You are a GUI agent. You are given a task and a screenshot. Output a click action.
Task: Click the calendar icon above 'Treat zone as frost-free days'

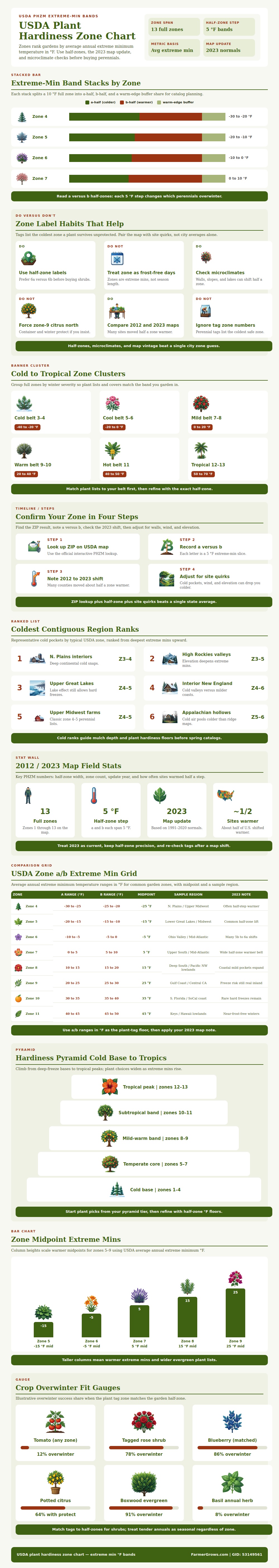(117, 259)
